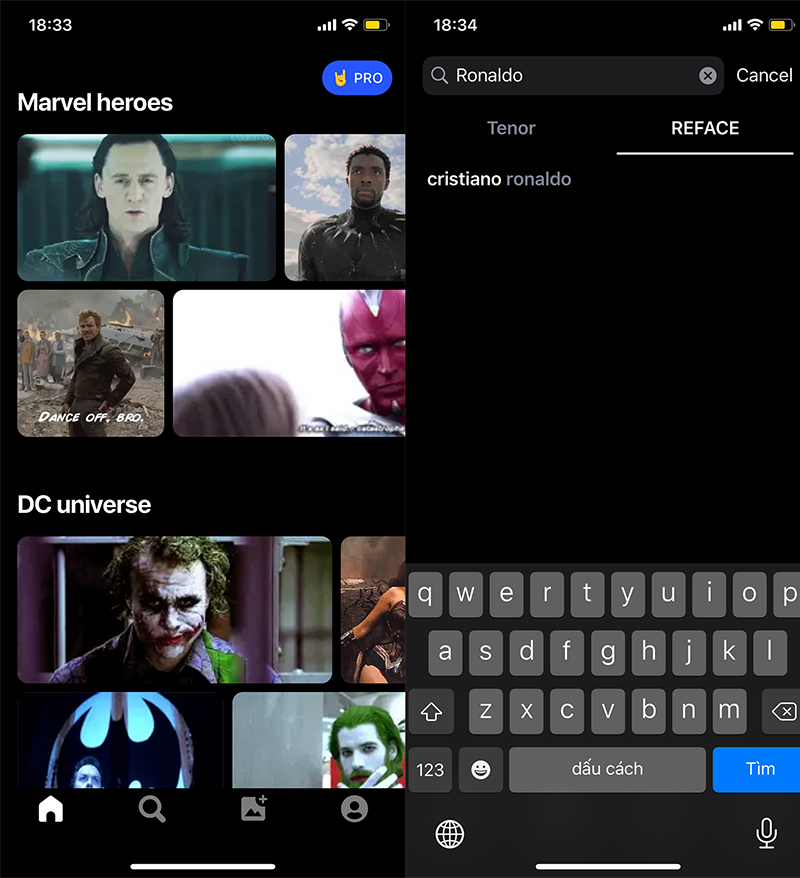Tap the e key

[x=507, y=594]
